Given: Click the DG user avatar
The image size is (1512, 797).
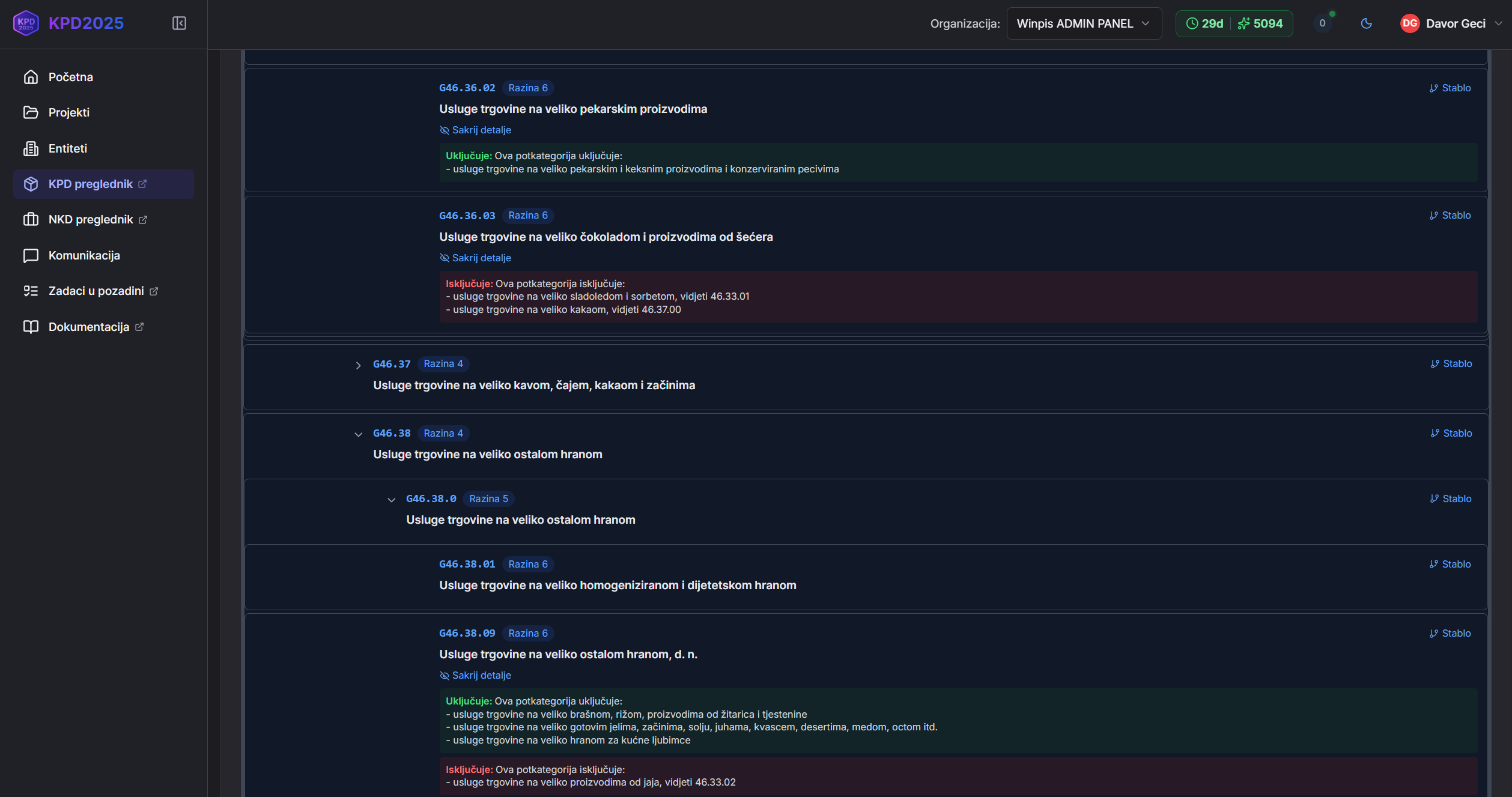Looking at the screenshot, I should pos(1409,23).
